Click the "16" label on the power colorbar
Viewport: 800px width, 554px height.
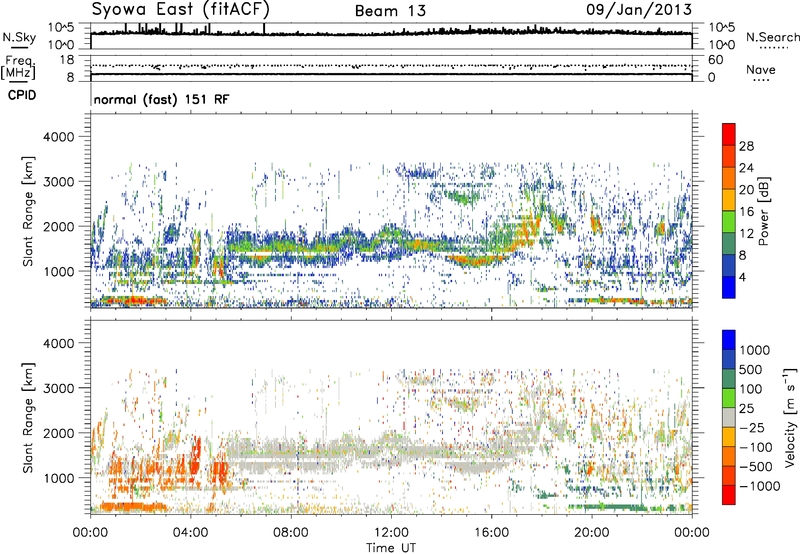coord(746,212)
